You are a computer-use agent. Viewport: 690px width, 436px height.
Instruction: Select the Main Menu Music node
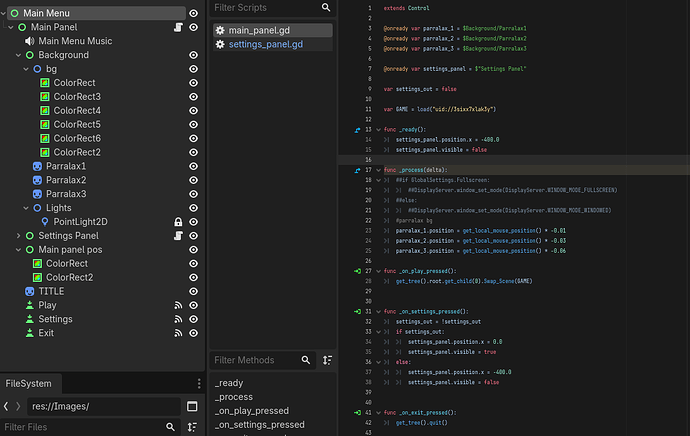(x=74, y=41)
